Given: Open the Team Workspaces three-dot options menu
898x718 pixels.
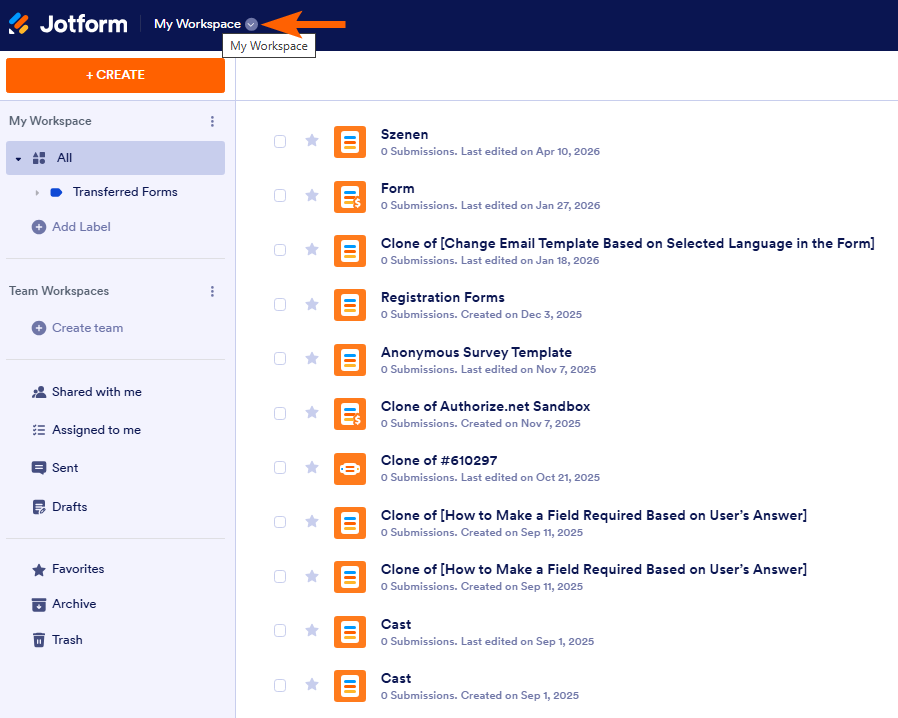Looking at the screenshot, I should (x=212, y=291).
